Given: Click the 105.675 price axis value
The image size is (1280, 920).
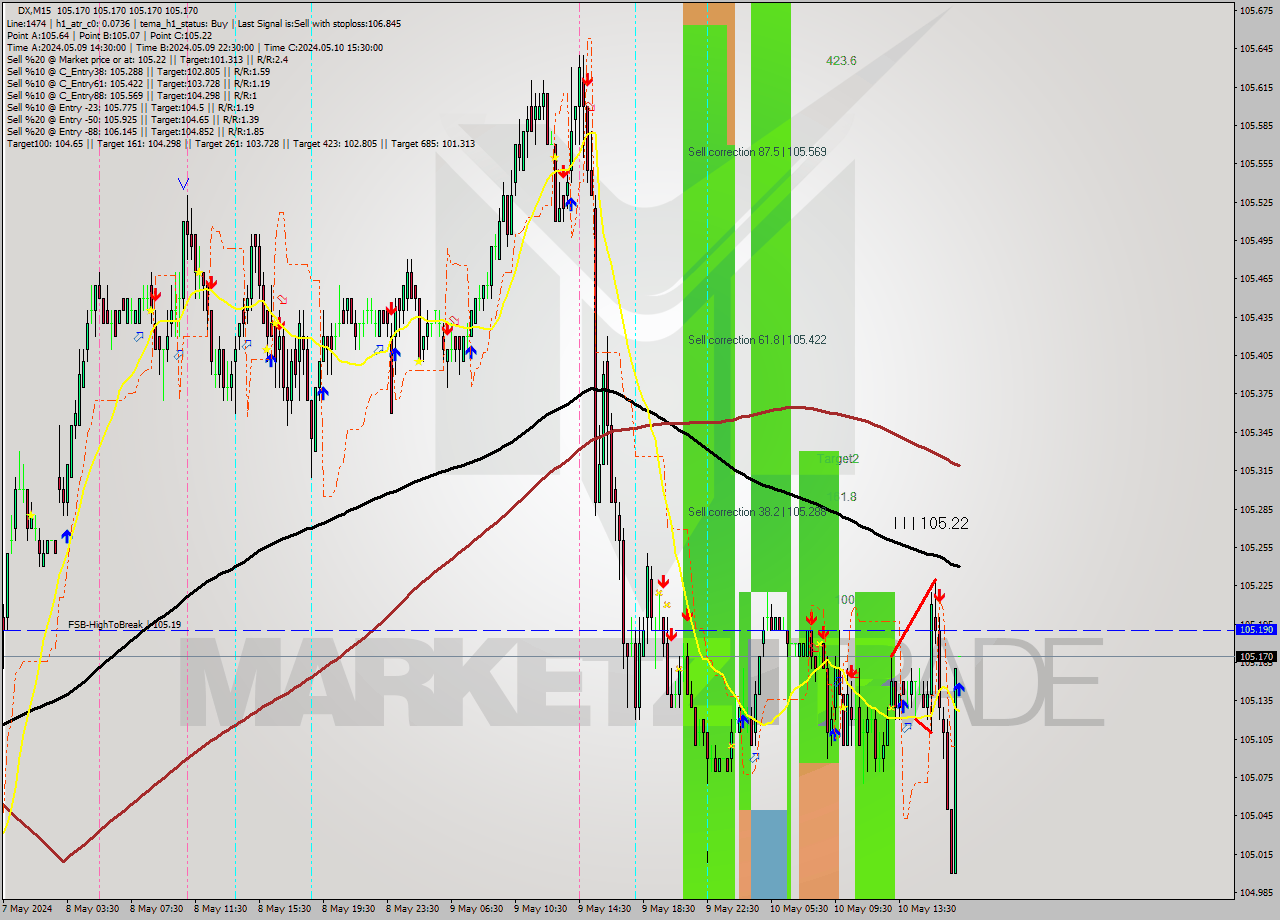Looking at the screenshot, I should (x=1256, y=10).
